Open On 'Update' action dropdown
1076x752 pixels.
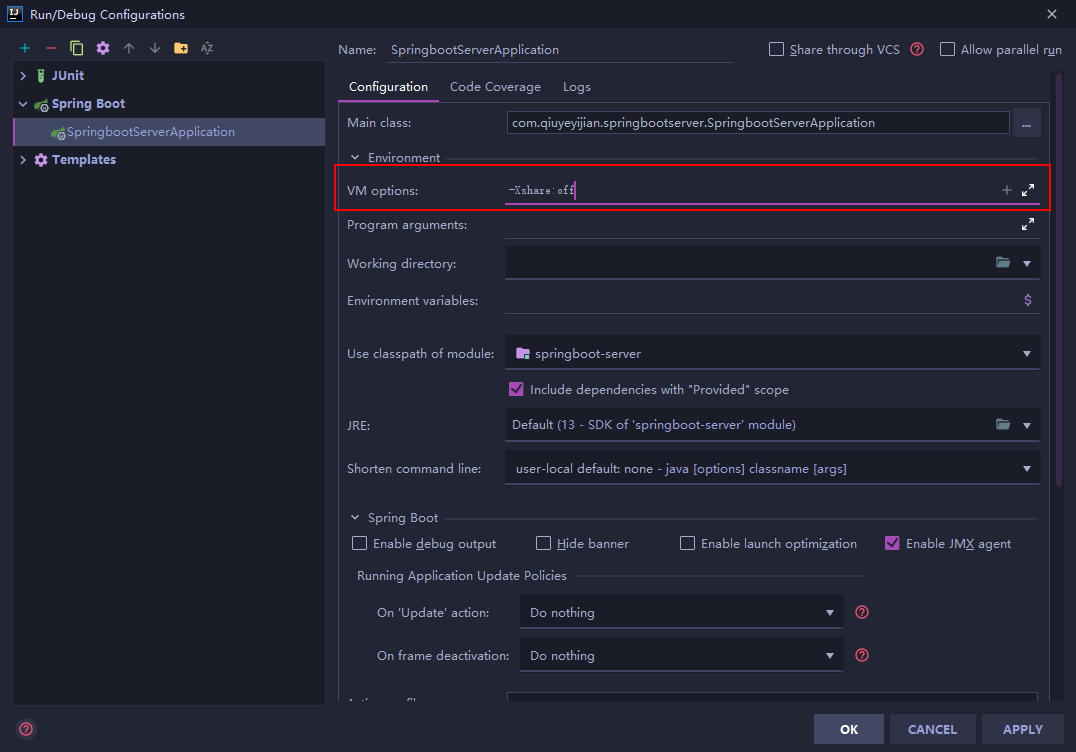tap(830, 613)
